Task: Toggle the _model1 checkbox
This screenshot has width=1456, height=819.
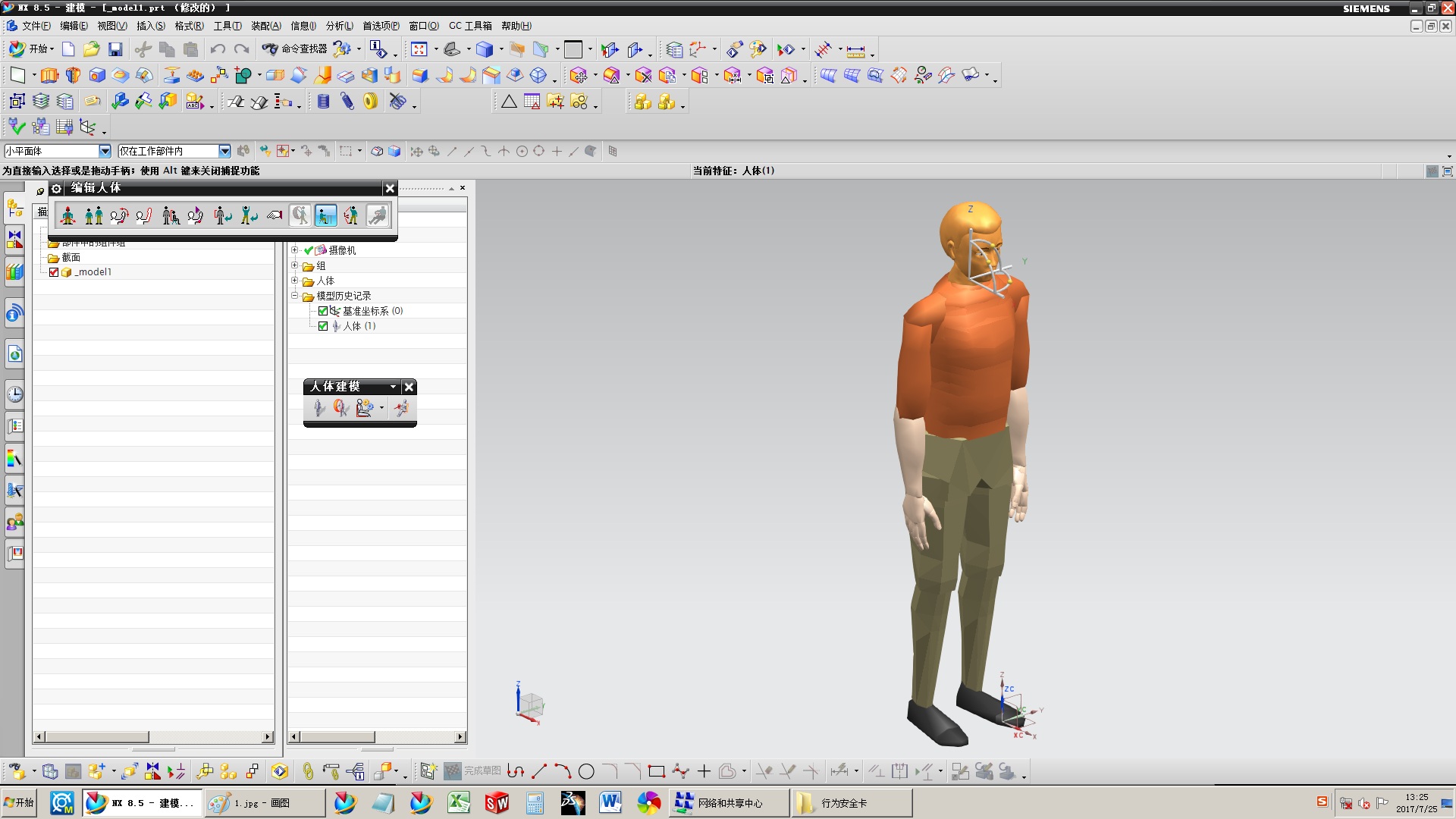Action: click(x=53, y=272)
